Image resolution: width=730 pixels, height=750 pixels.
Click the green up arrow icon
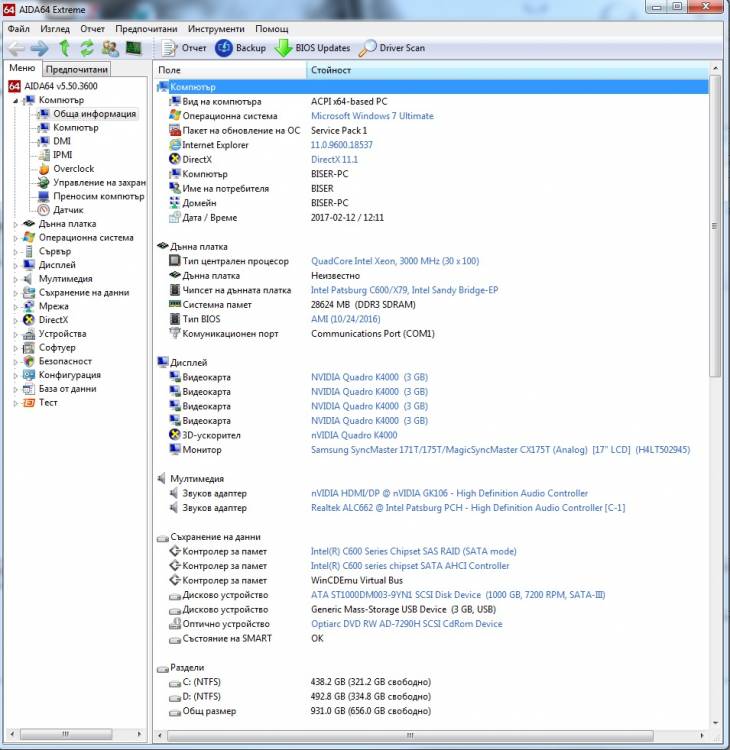click(65, 48)
